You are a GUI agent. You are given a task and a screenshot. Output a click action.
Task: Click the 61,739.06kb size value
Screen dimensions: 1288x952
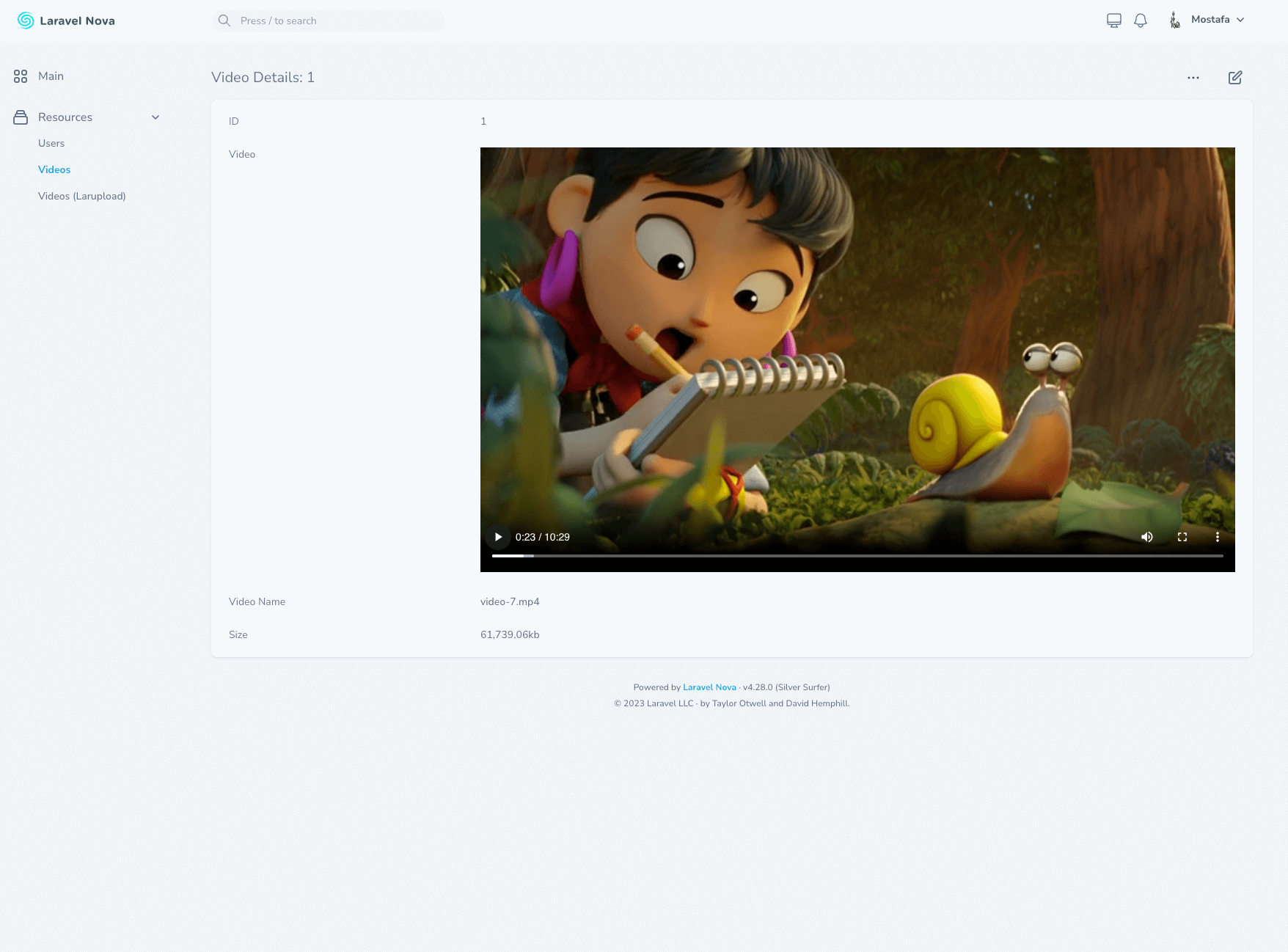[x=510, y=634]
